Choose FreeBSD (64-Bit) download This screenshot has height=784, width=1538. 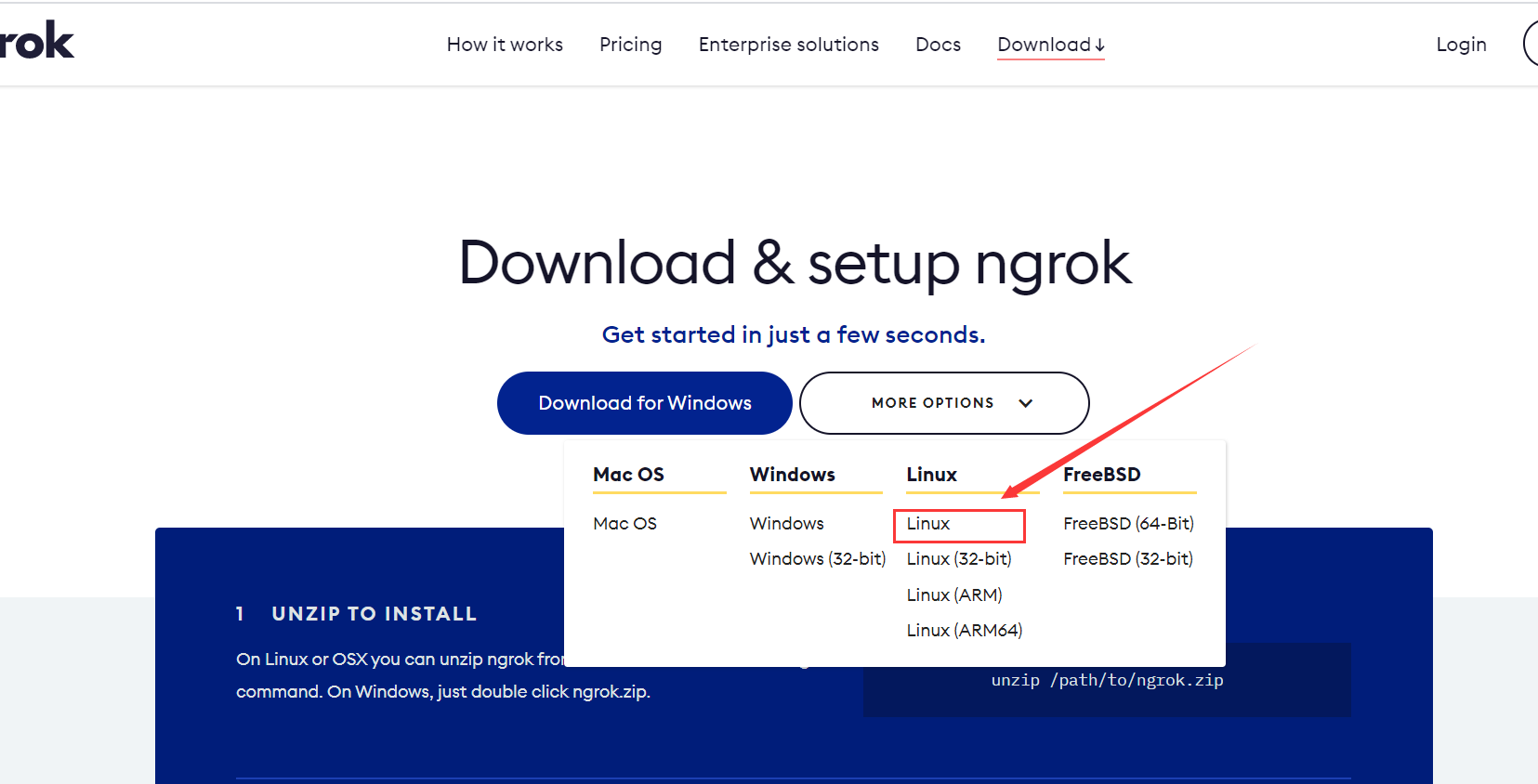[x=1129, y=524]
